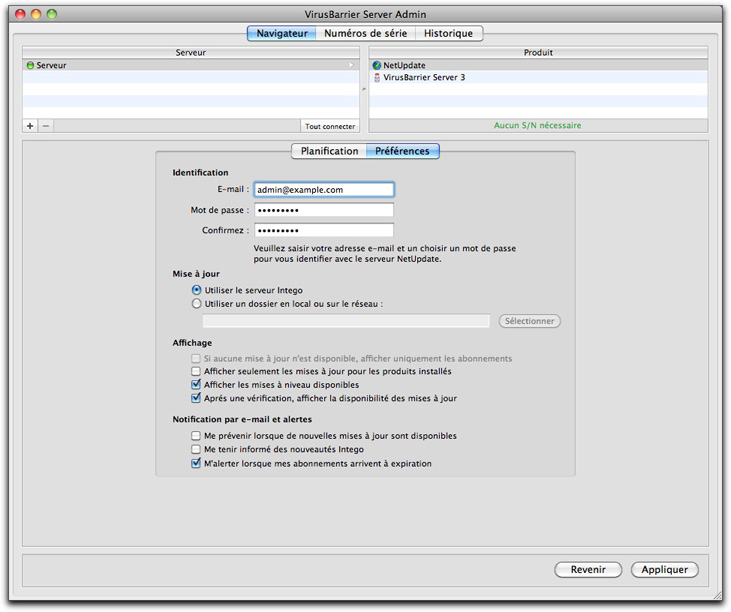Click the green zoom window button
Screen dimensions: 731x612
pos(52,14)
